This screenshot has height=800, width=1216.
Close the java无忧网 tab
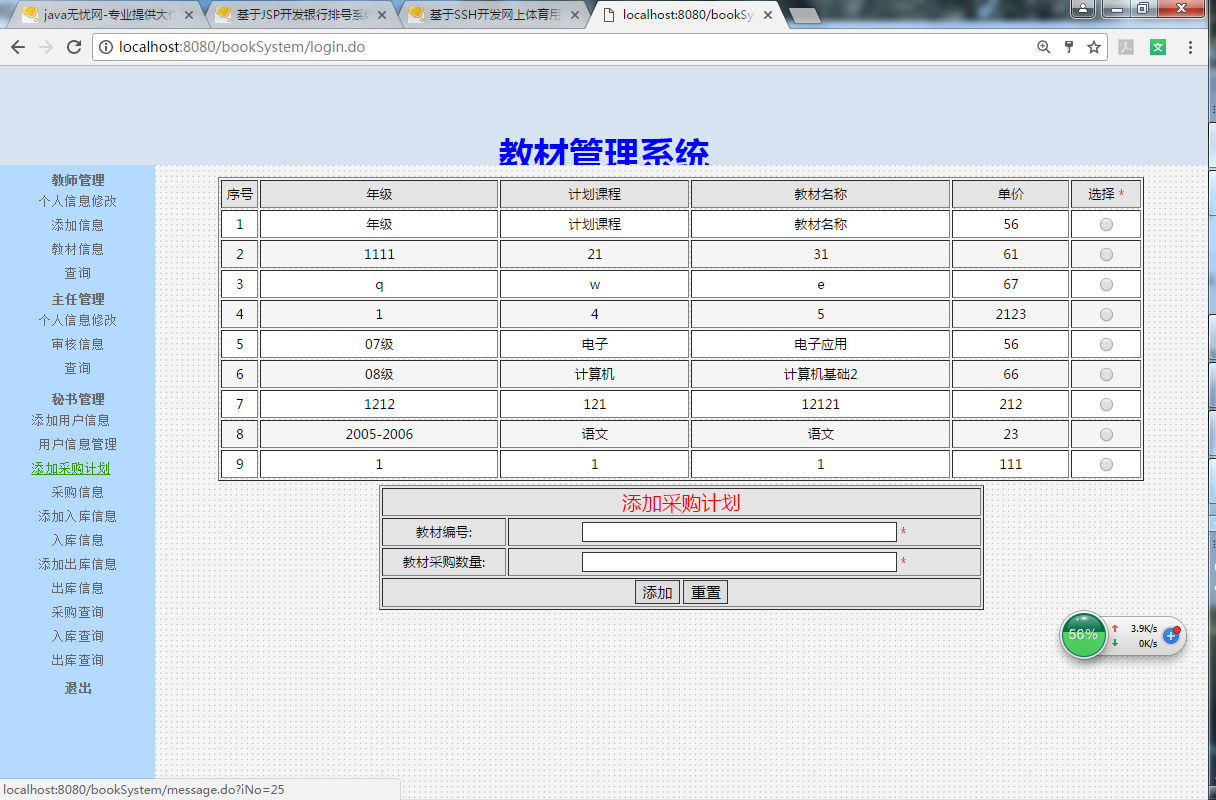(189, 15)
